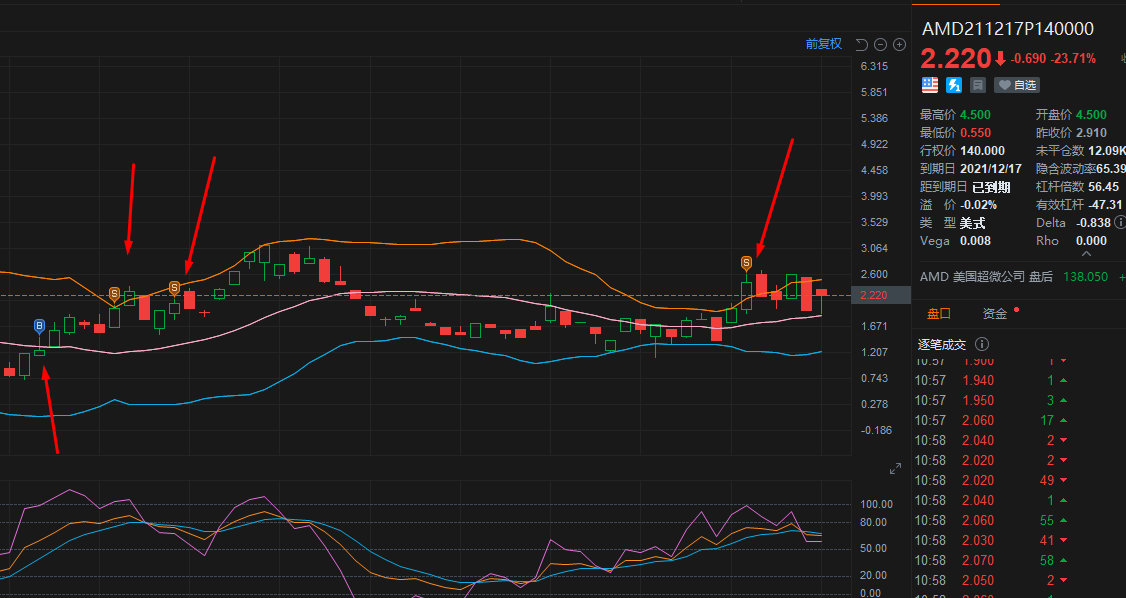Viewport: 1126px width, 598px height.
Task: Click the rightmost orange S sell marker
Action: (747, 263)
